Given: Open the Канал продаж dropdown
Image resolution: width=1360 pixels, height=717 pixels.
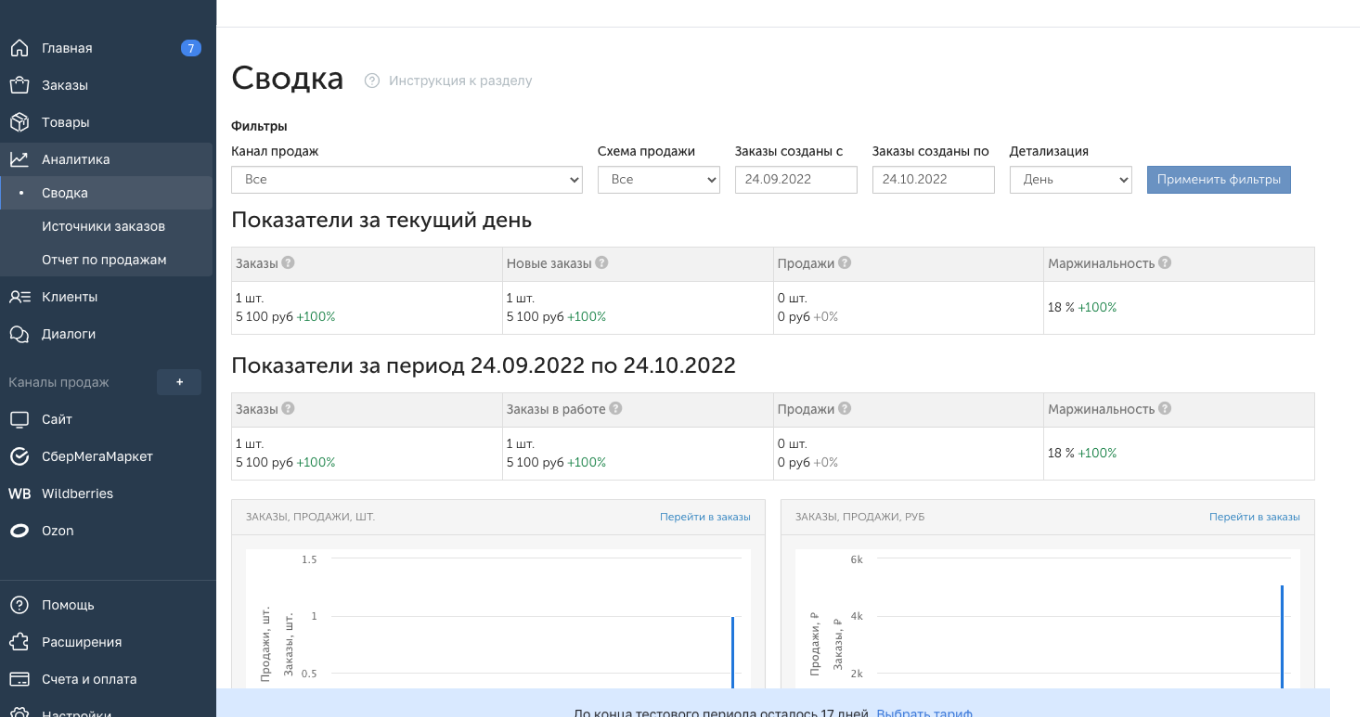Looking at the screenshot, I should pyautogui.click(x=406, y=179).
